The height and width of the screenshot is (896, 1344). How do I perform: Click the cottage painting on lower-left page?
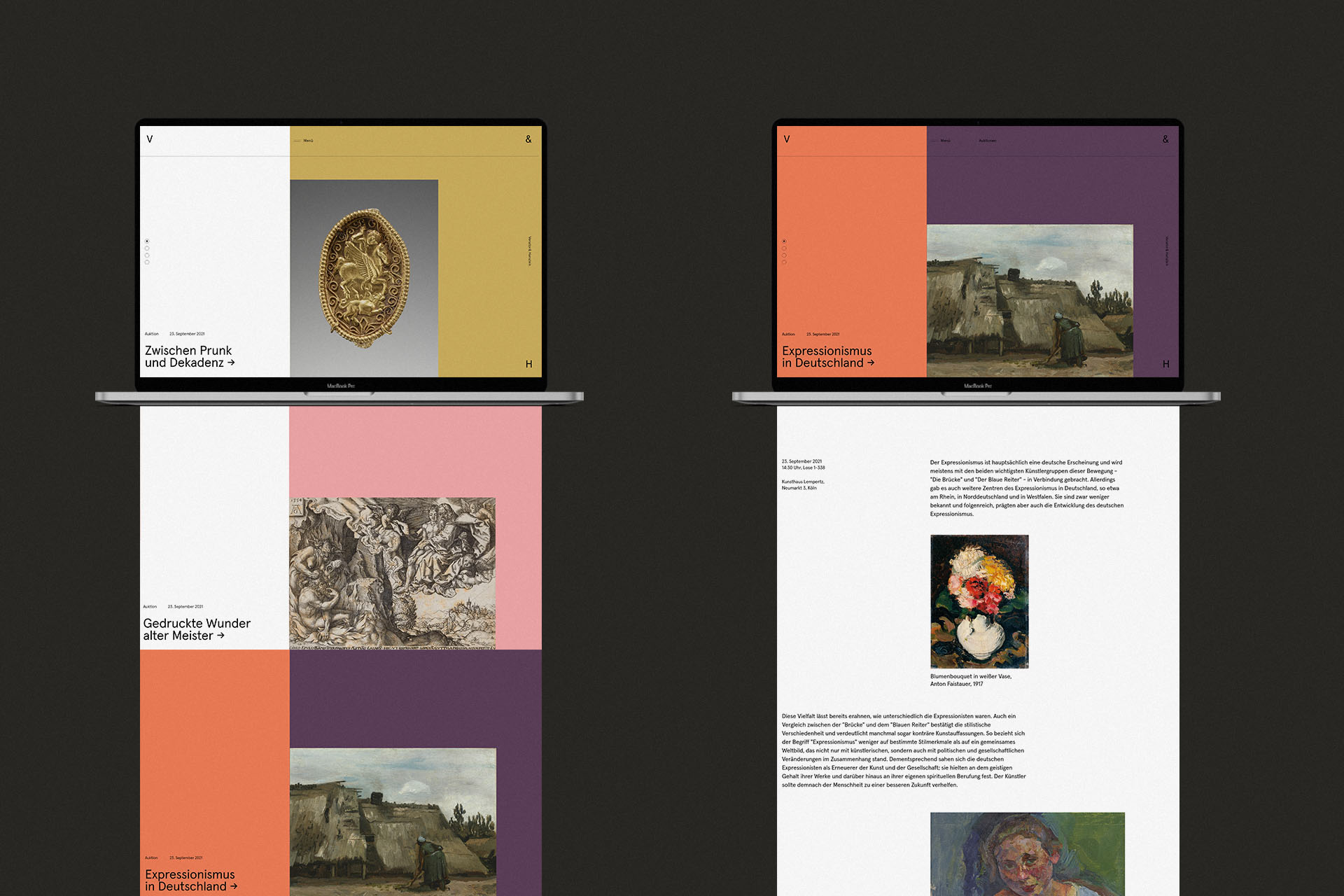click(393, 822)
